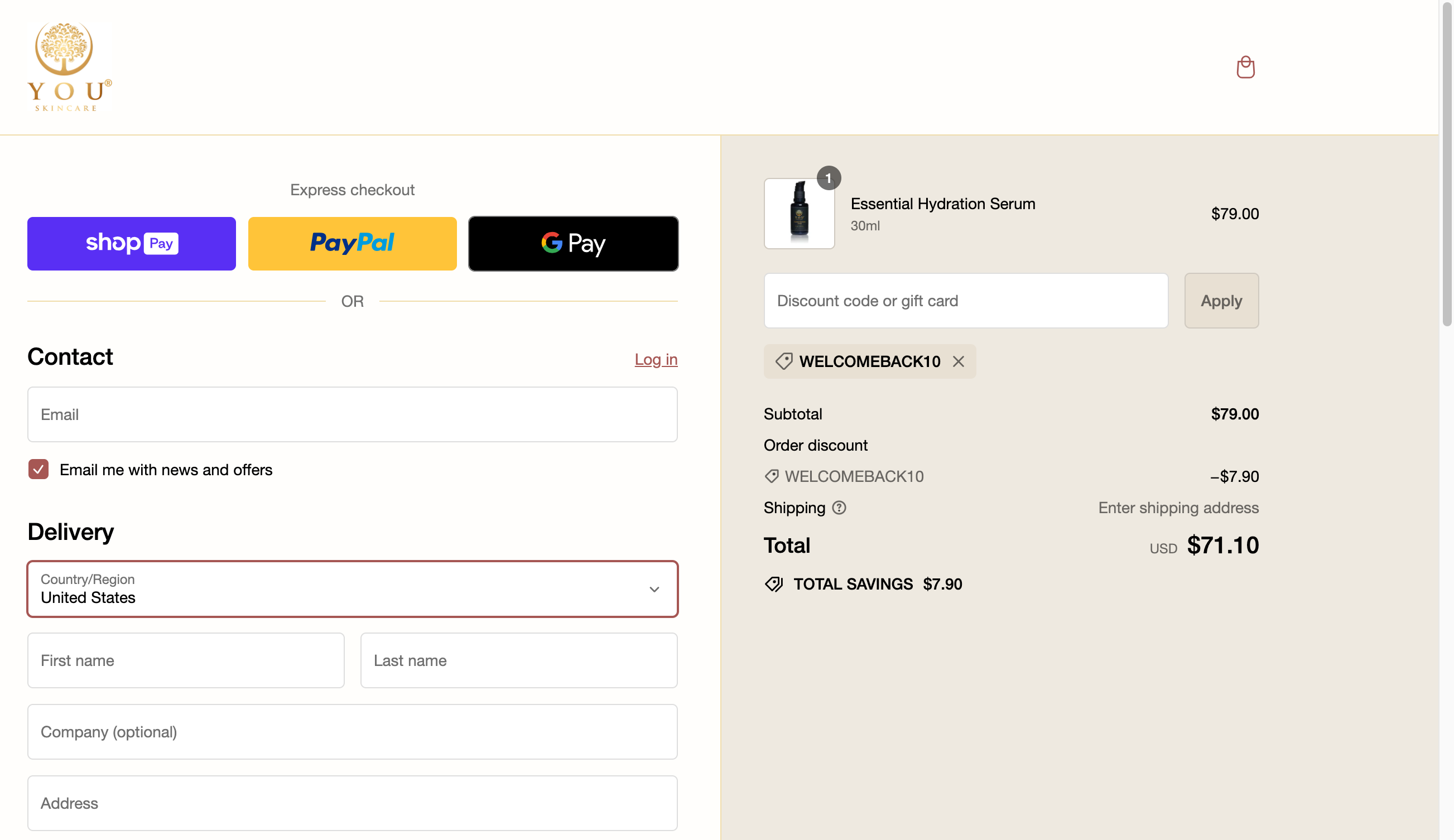1454x840 pixels.
Task: Click the $71.10 total amount
Action: tap(1222, 545)
